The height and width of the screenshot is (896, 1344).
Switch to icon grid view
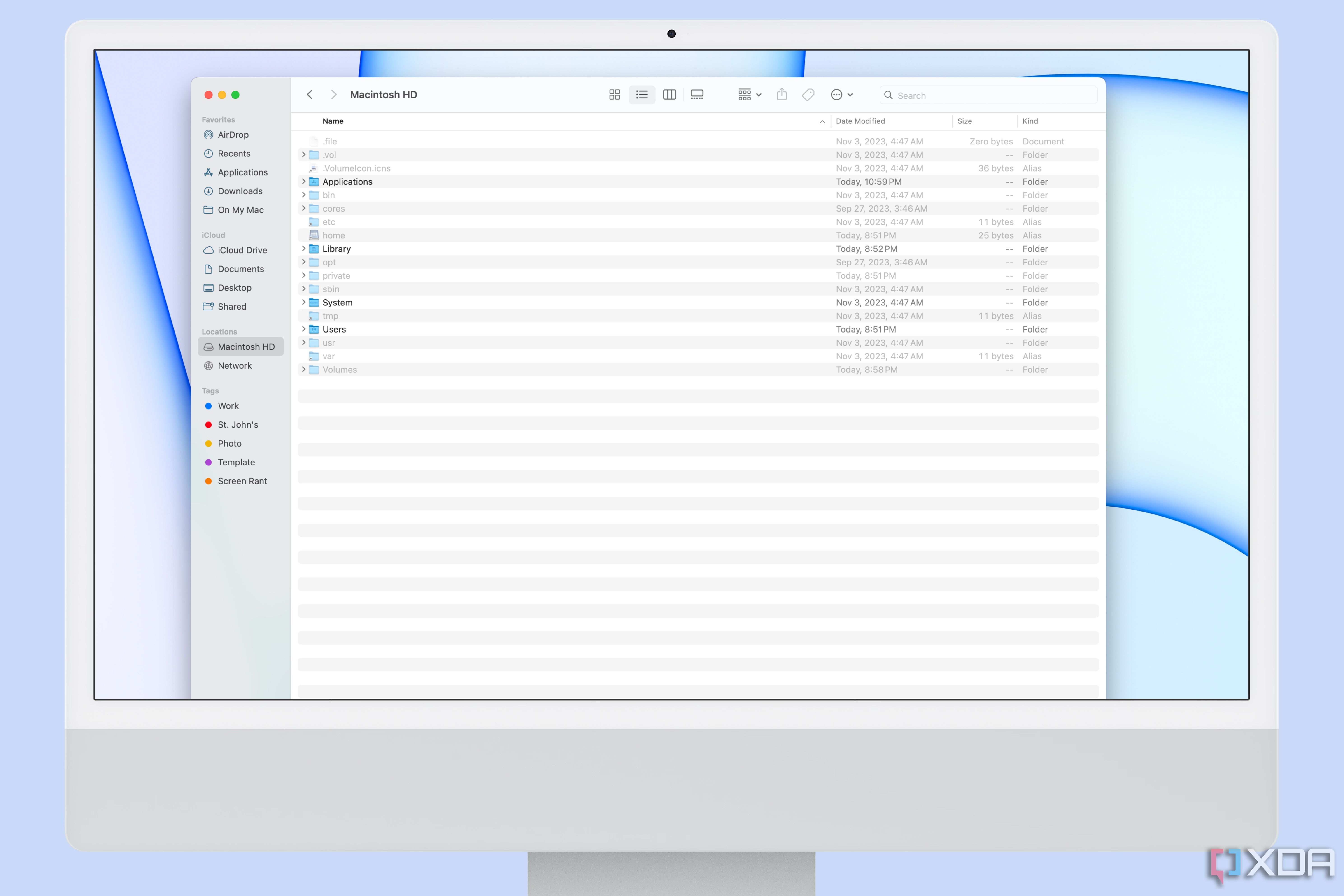pos(614,95)
